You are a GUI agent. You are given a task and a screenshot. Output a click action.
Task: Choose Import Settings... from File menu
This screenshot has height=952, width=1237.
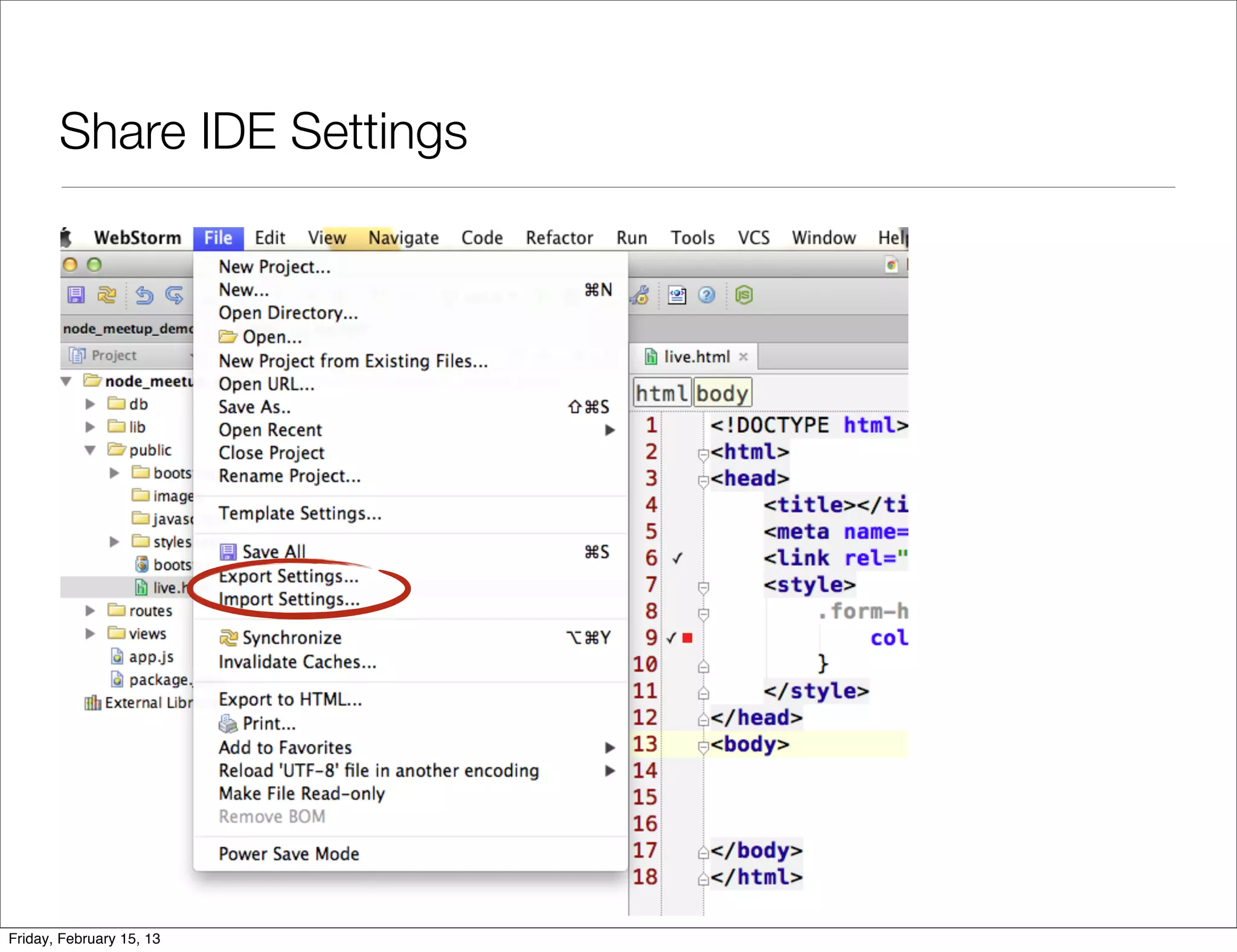(x=411, y=599)
